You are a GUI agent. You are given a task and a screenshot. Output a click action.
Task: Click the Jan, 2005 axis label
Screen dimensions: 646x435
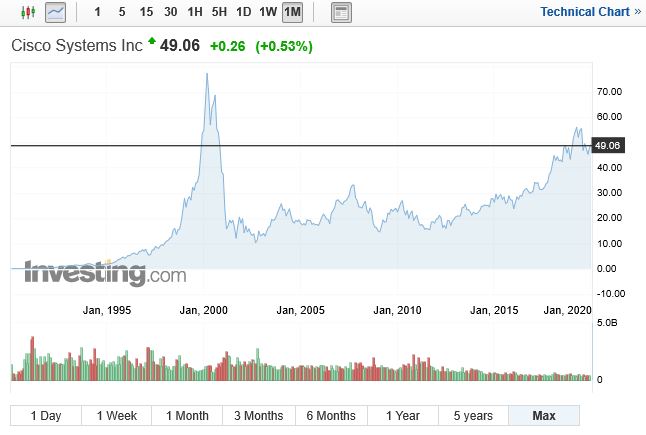pos(300,310)
